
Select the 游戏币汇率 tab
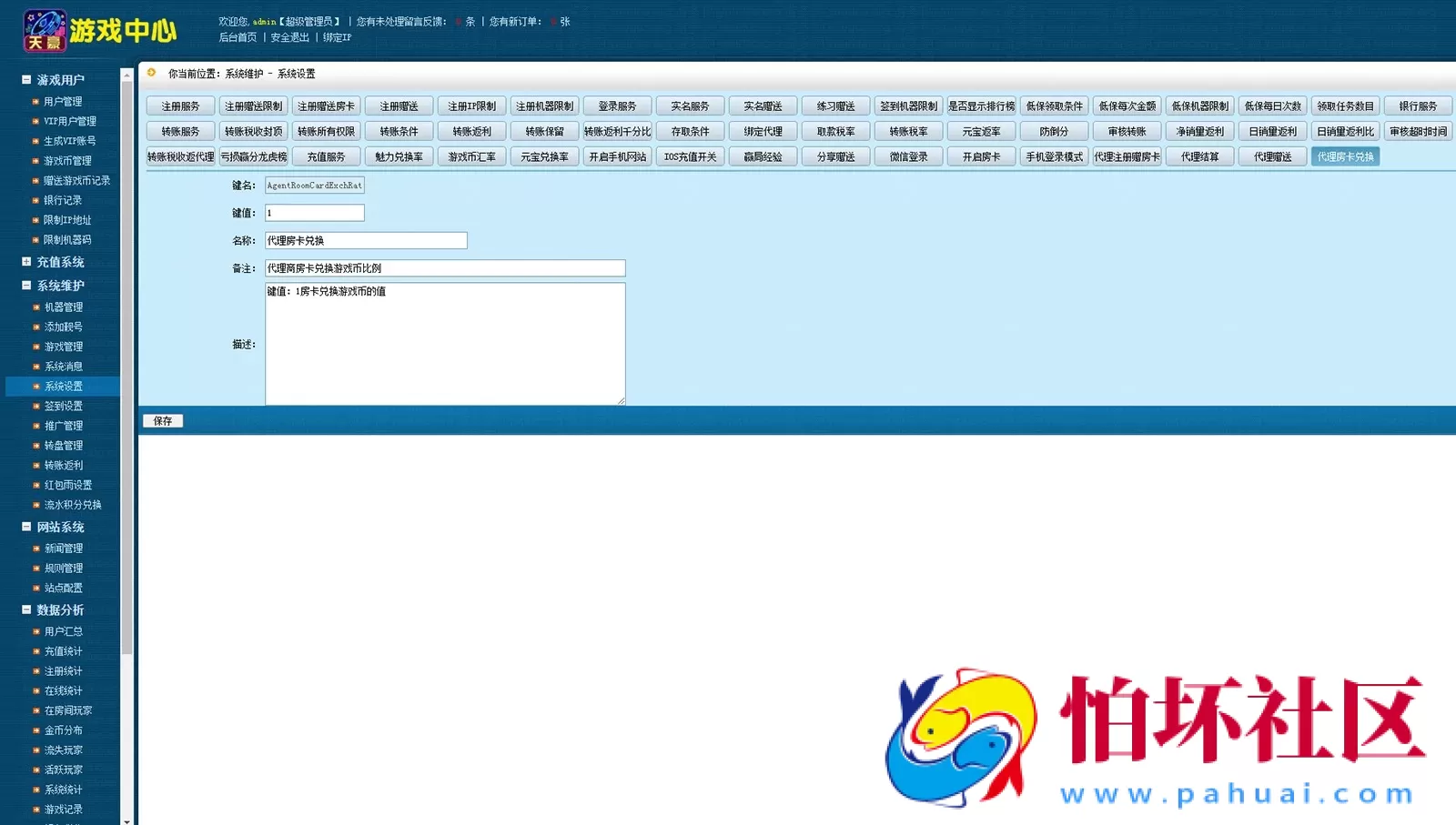pos(471,156)
